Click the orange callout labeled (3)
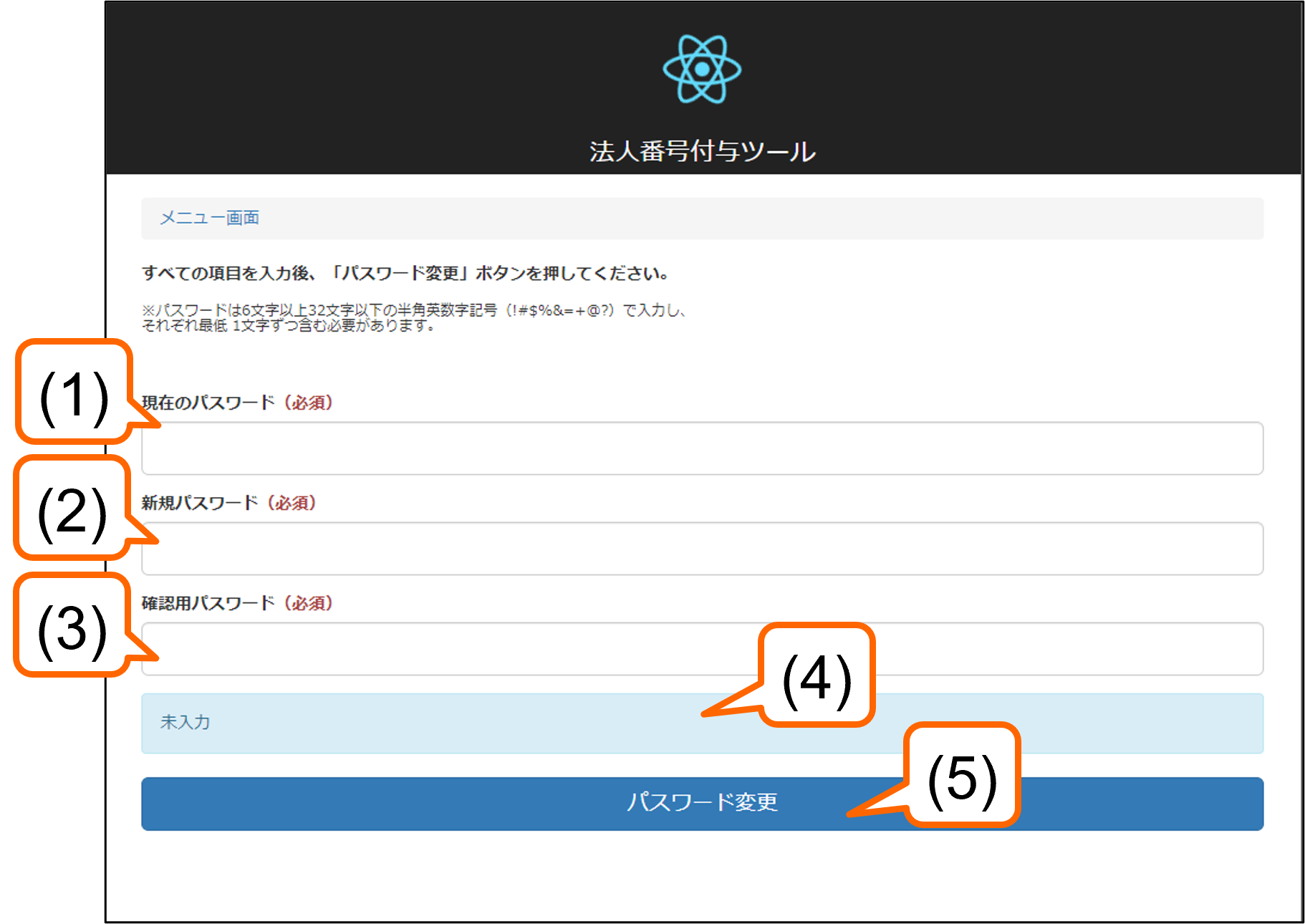Image resolution: width=1305 pixels, height=924 pixels. (72, 625)
